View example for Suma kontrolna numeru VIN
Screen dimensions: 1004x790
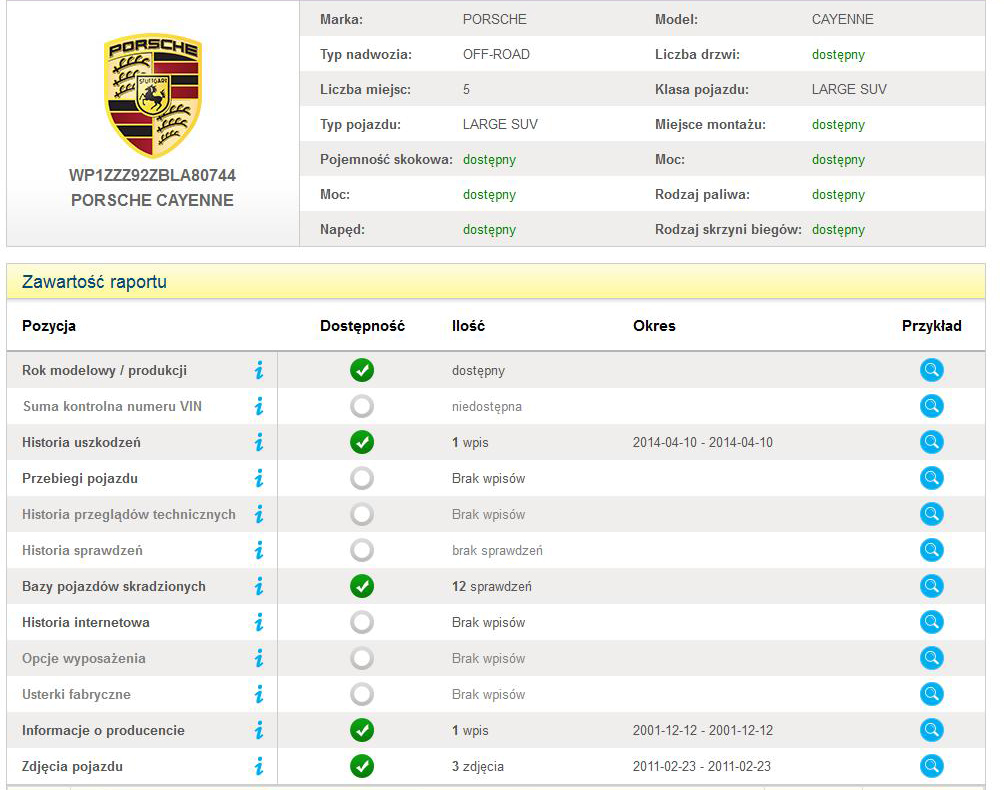coord(931,406)
